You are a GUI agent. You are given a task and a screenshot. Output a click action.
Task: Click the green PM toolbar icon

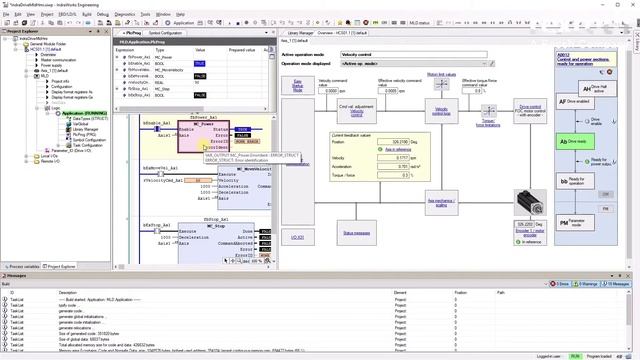[x=376, y=23]
